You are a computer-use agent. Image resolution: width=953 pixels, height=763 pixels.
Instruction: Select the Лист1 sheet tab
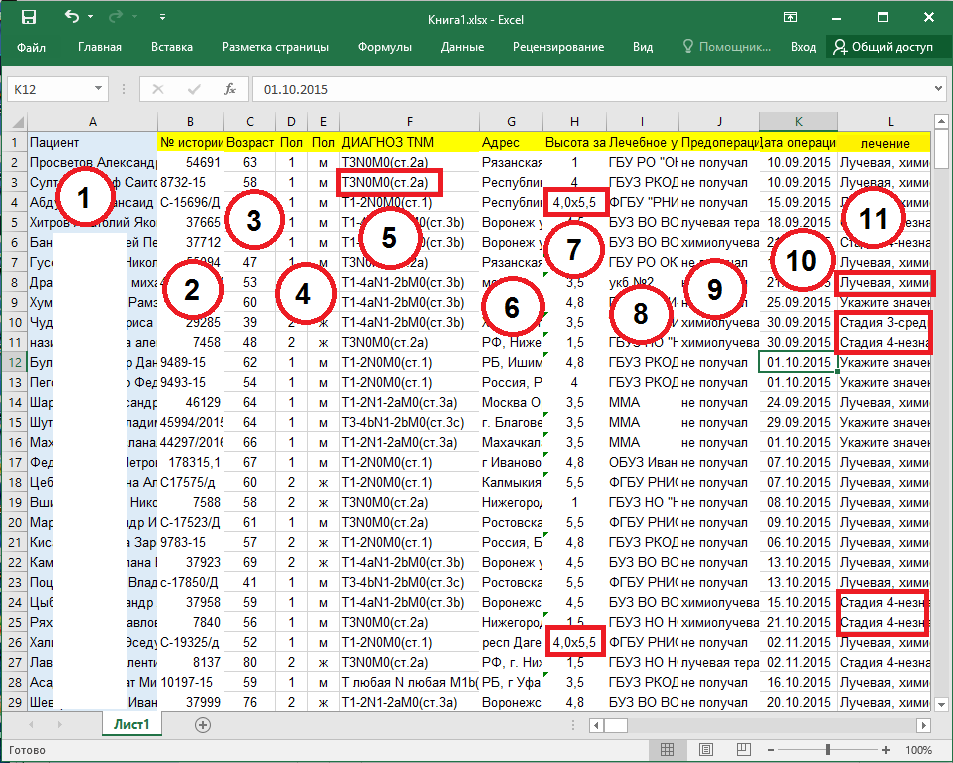point(131,725)
